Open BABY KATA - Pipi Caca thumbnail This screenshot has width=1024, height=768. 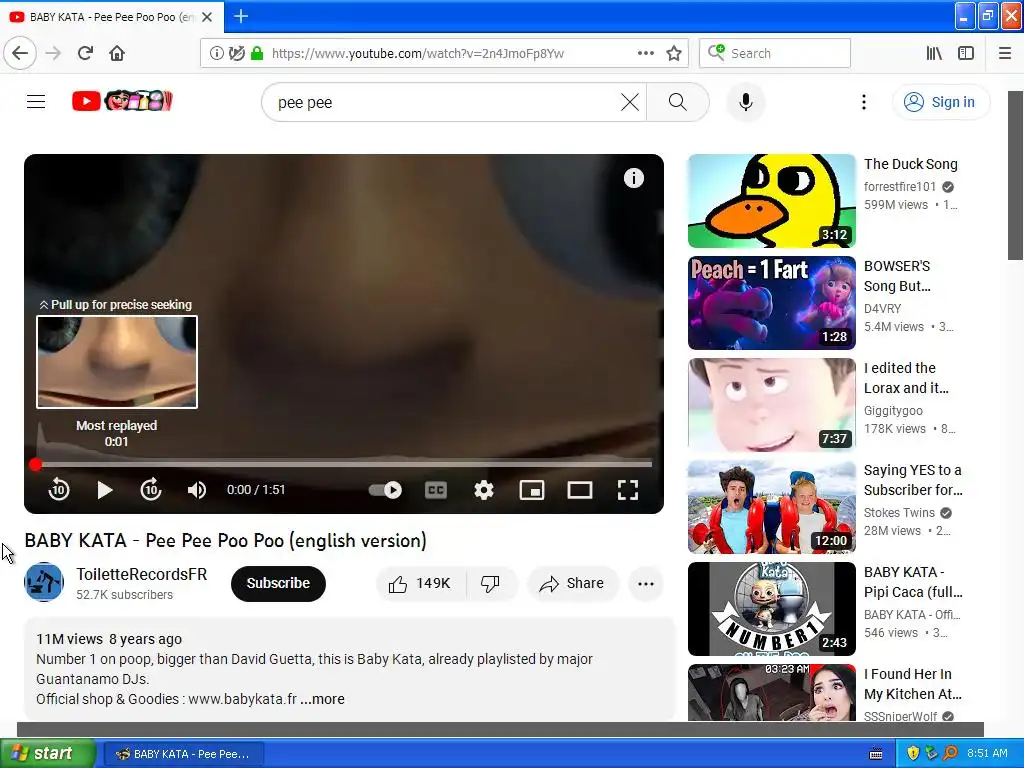pos(771,609)
